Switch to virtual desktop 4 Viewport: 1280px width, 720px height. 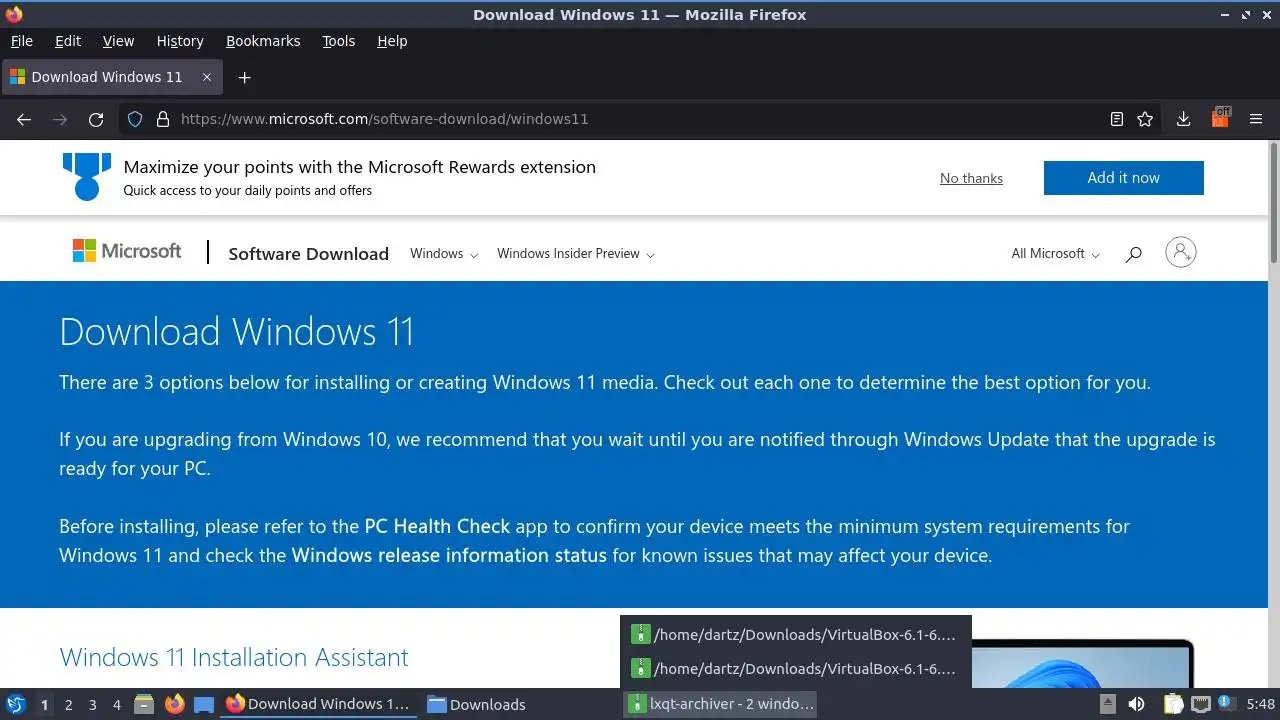(x=116, y=704)
